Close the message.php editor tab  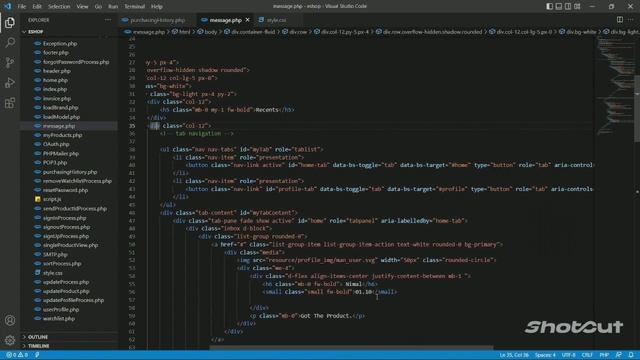coord(247,20)
